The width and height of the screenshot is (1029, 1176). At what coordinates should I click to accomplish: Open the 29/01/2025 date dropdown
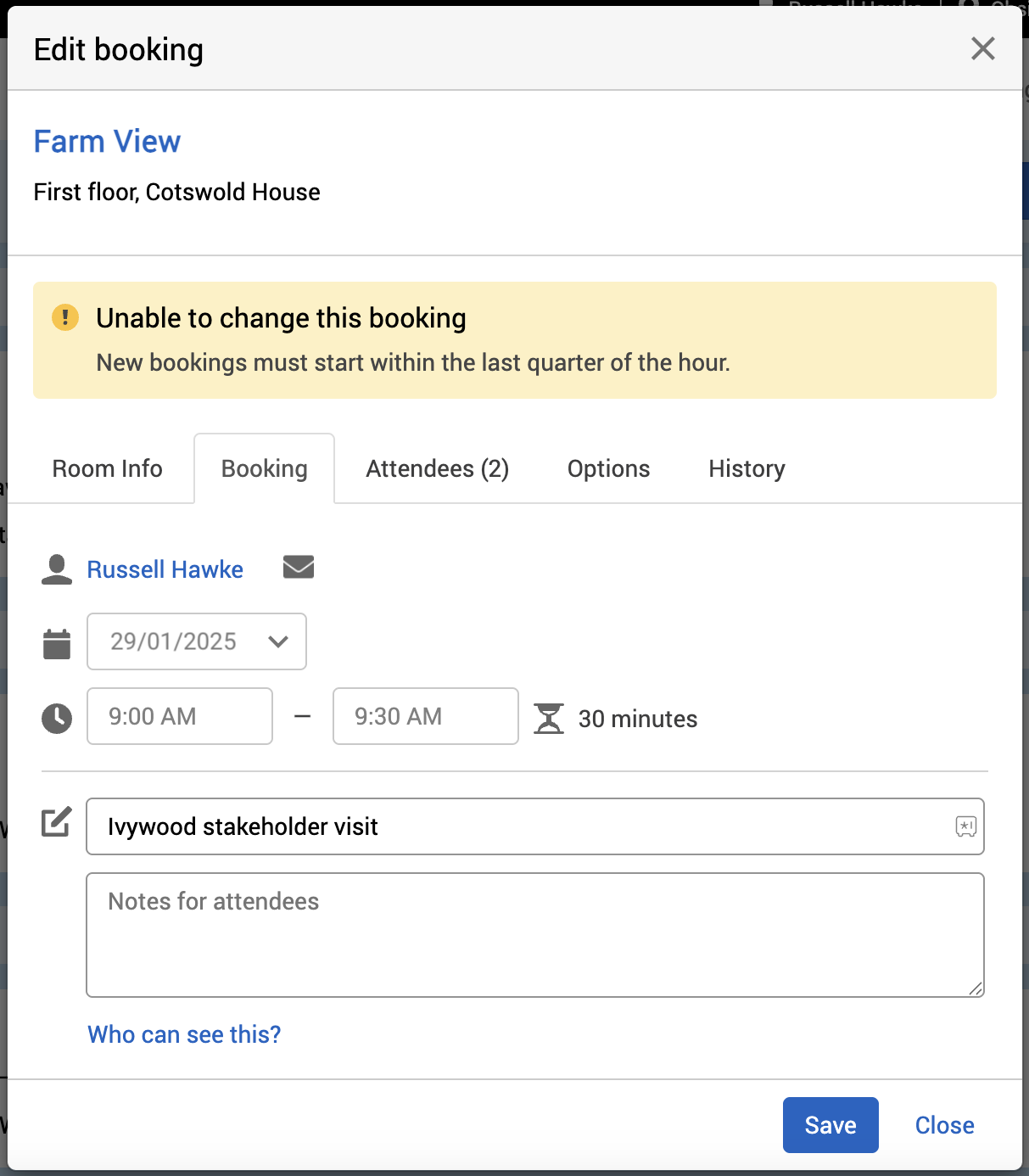[x=196, y=641]
